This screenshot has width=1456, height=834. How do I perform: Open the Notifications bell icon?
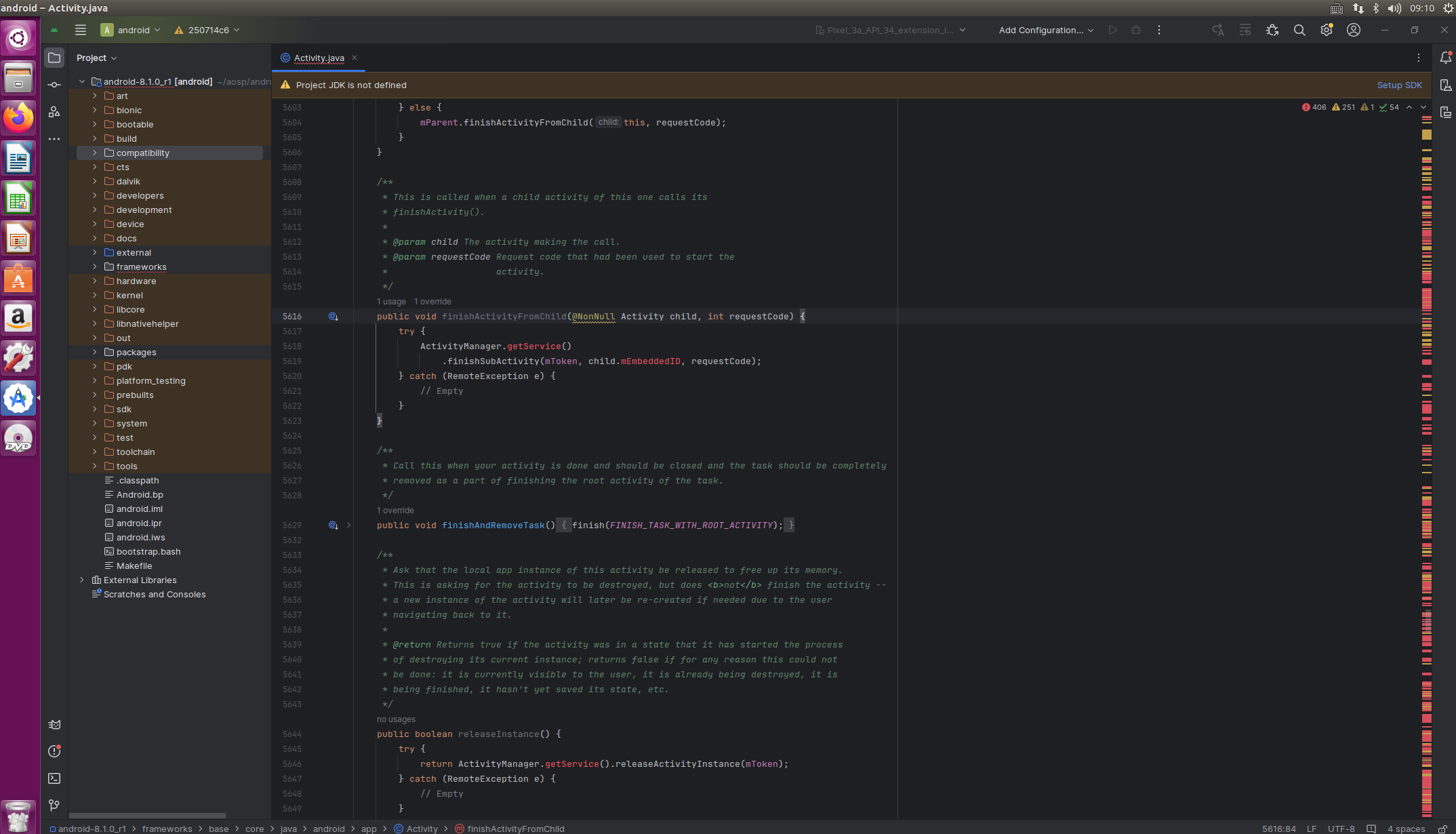[1445, 58]
